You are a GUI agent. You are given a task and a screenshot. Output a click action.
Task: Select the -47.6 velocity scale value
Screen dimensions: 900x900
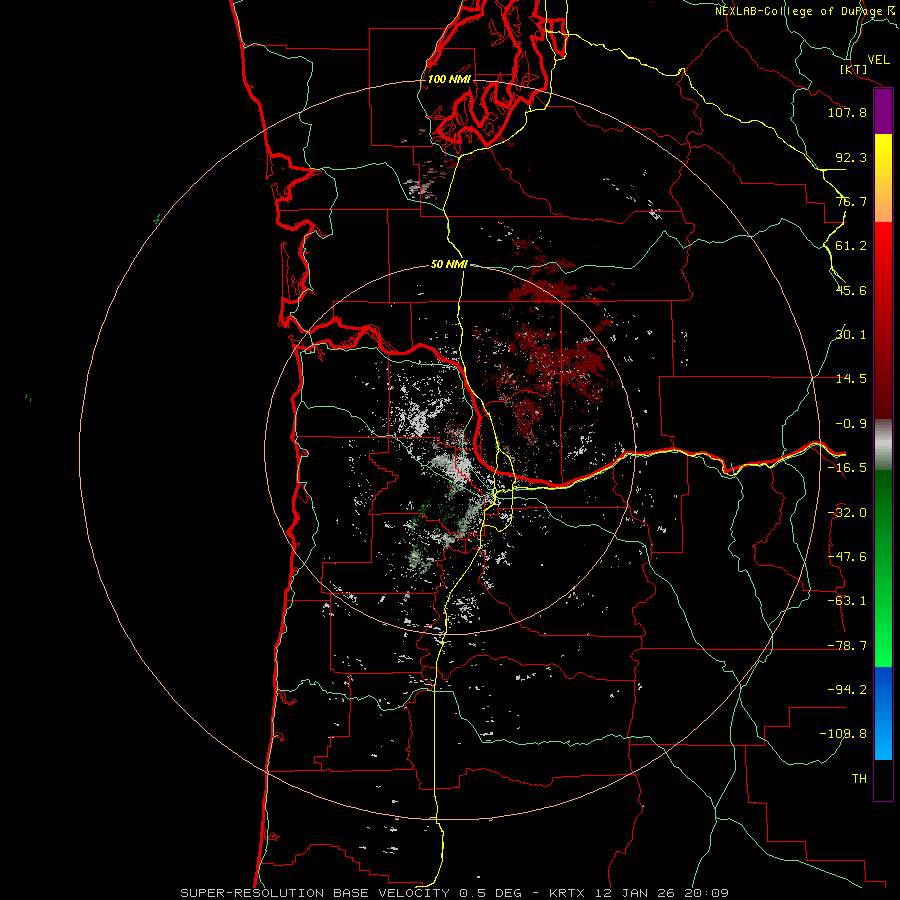pyautogui.click(x=847, y=557)
